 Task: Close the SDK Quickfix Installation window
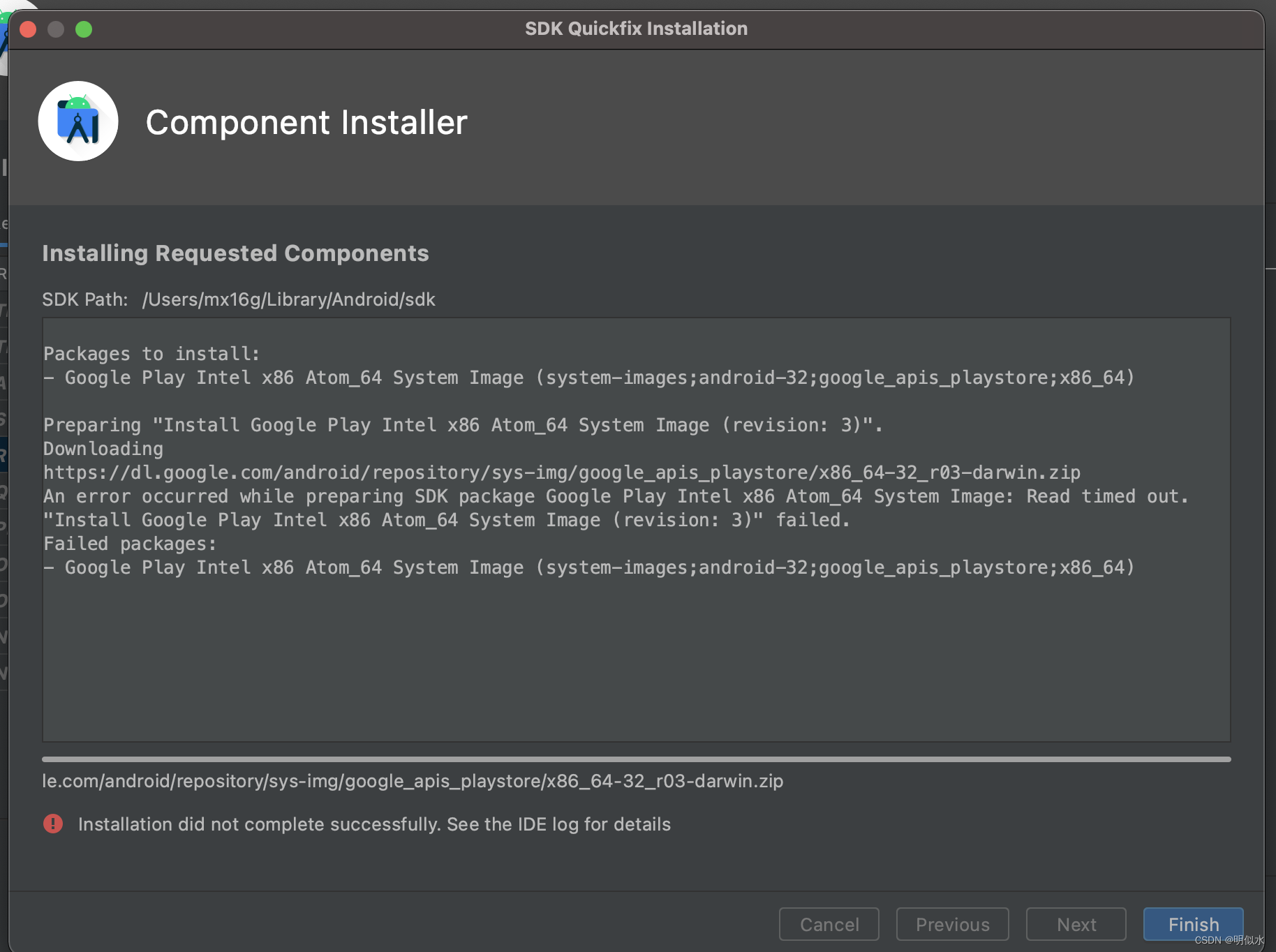click(x=28, y=29)
